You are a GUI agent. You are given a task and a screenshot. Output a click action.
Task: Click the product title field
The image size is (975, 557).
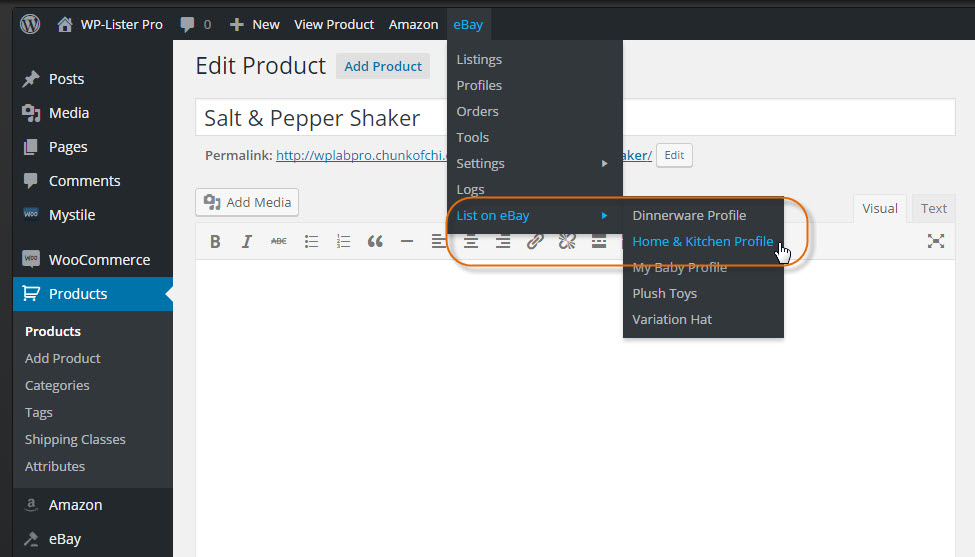point(575,117)
